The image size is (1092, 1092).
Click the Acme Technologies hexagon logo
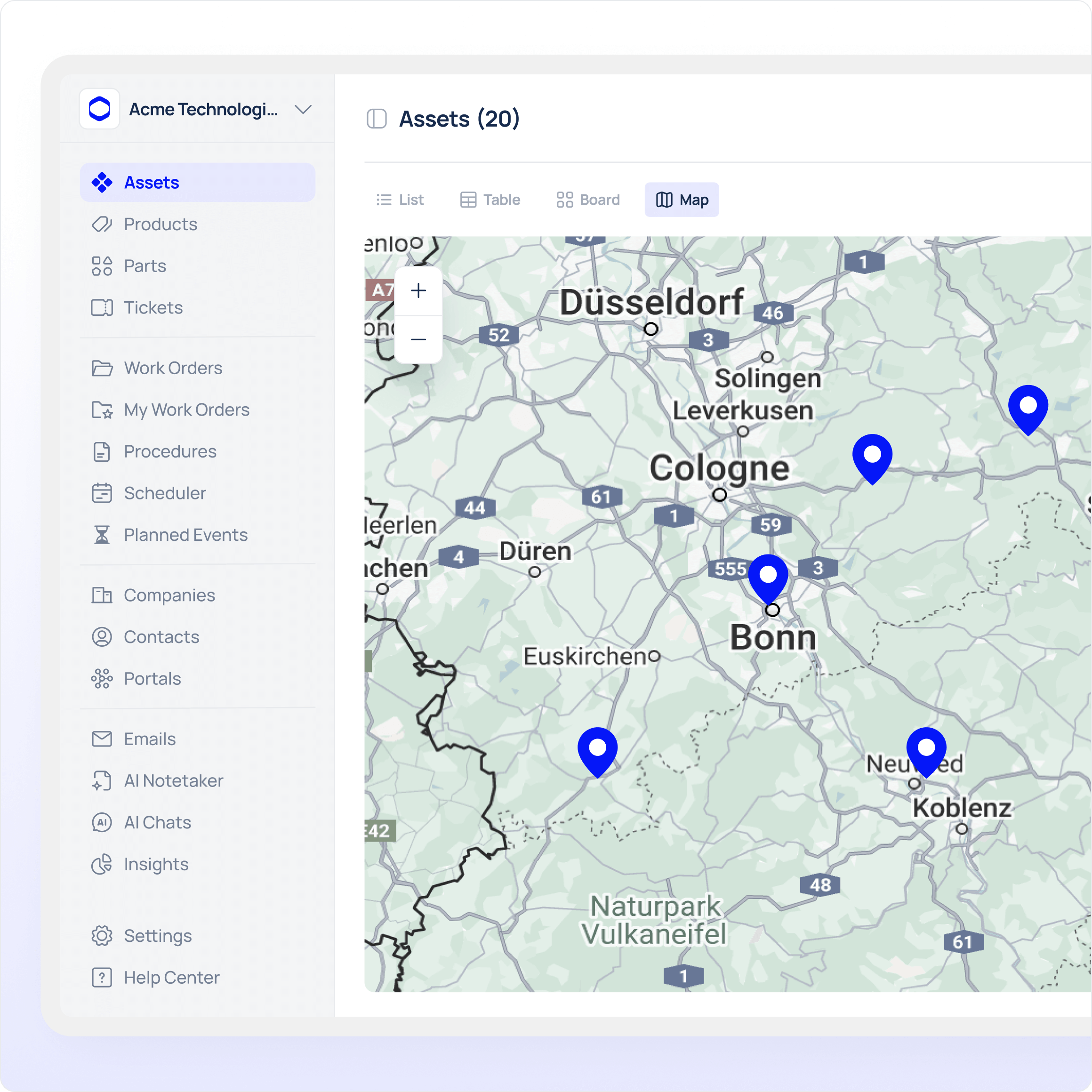pos(99,109)
